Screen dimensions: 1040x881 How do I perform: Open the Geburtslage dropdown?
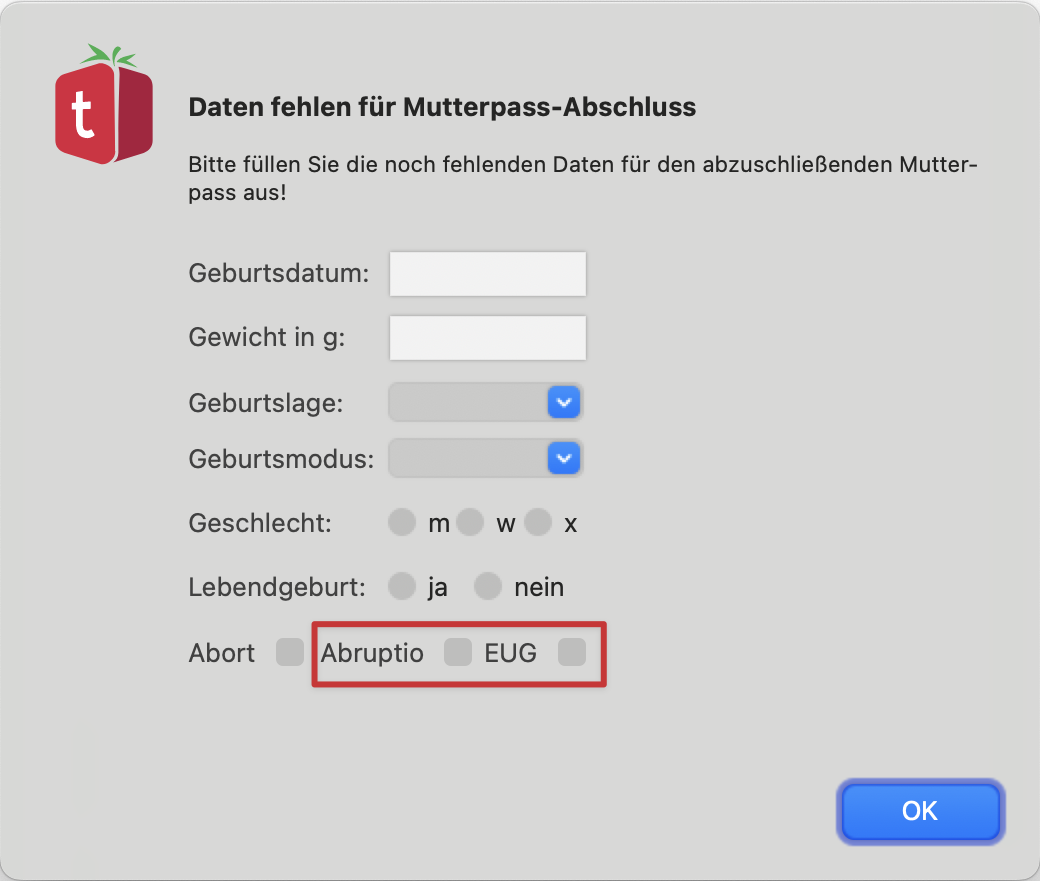tap(485, 402)
